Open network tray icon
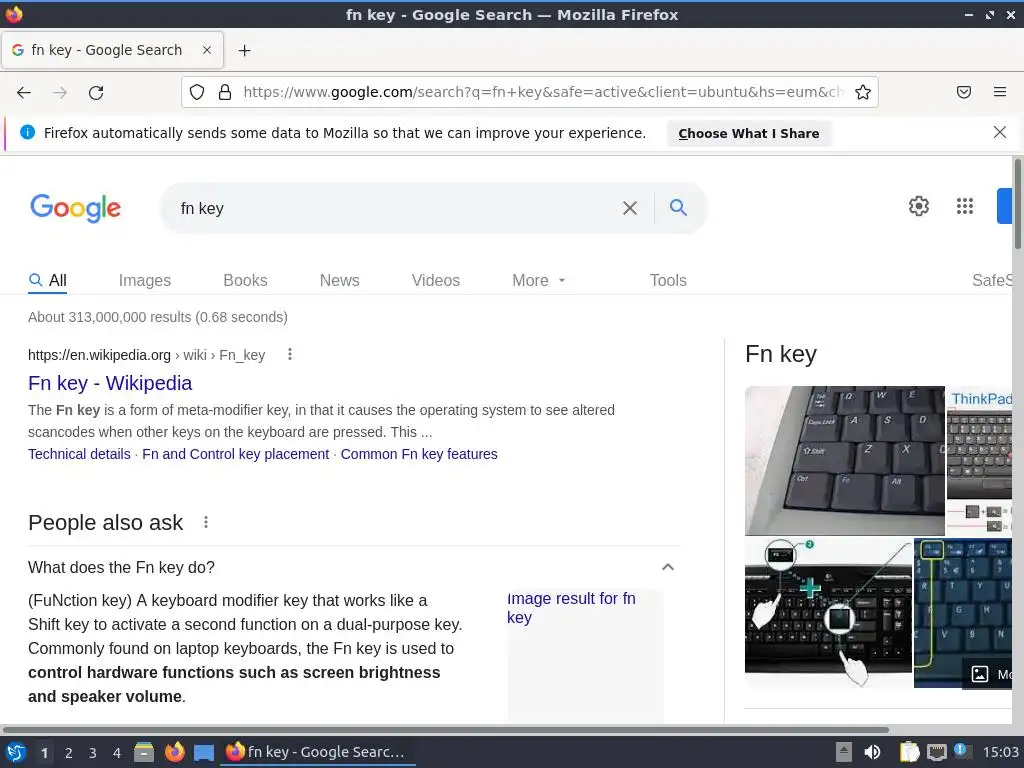 click(936, 752)
